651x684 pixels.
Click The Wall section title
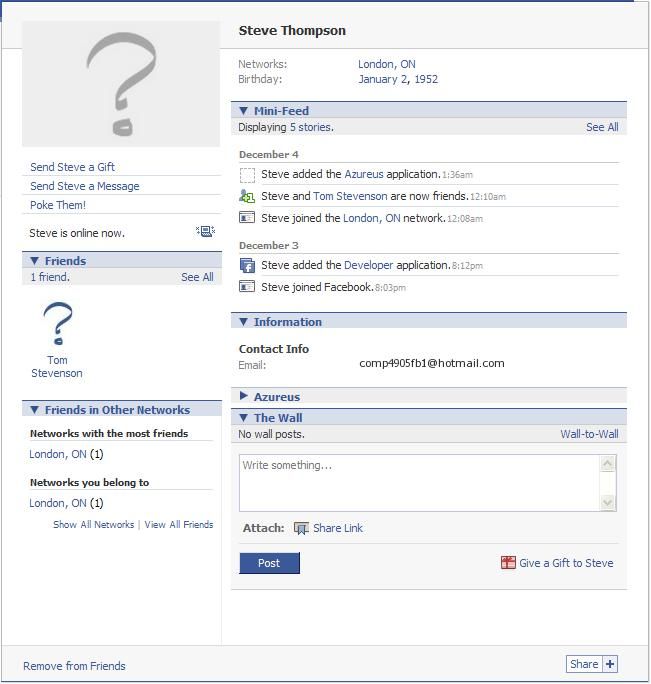(278, 418)
